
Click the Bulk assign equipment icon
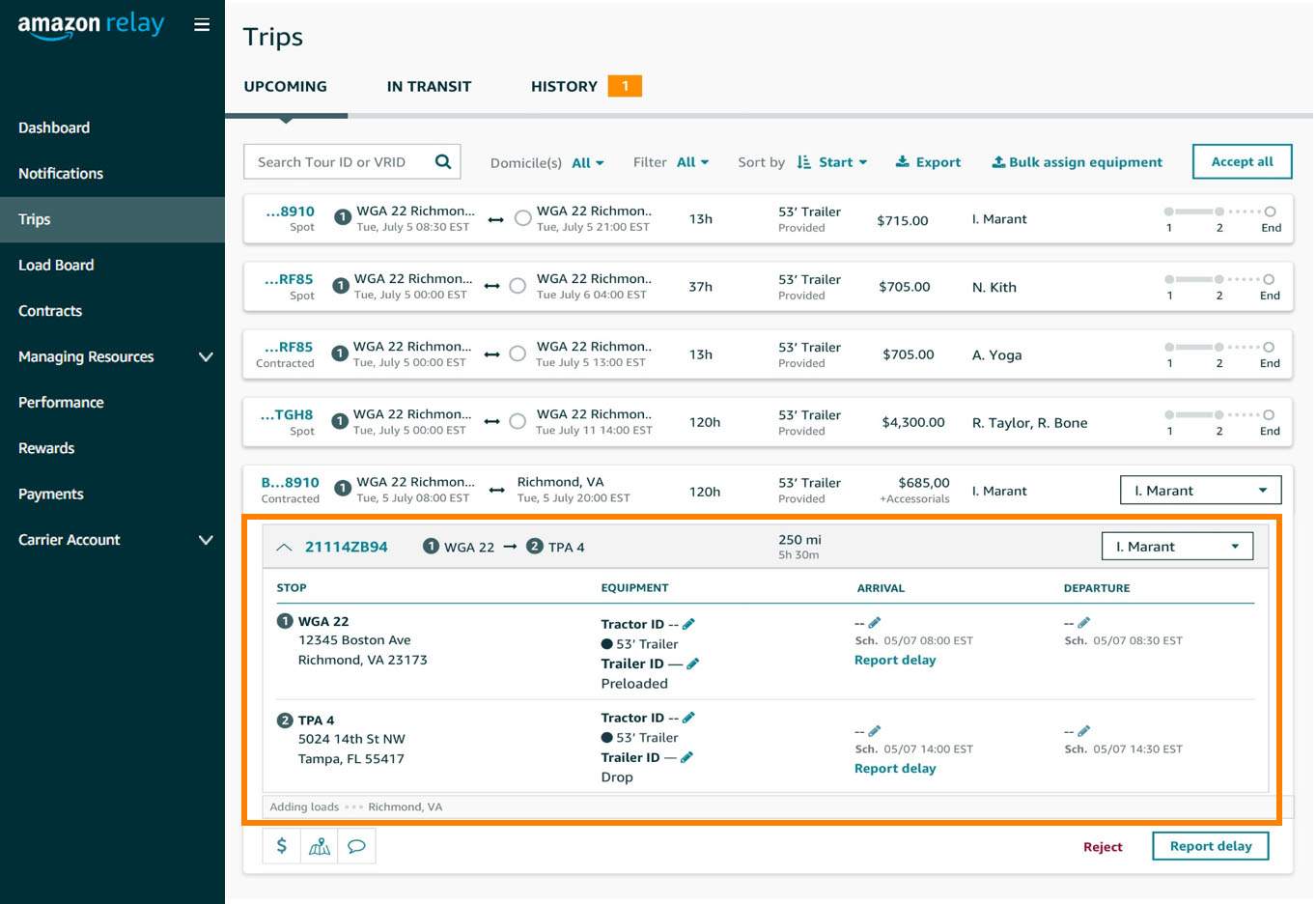[997, 161]
